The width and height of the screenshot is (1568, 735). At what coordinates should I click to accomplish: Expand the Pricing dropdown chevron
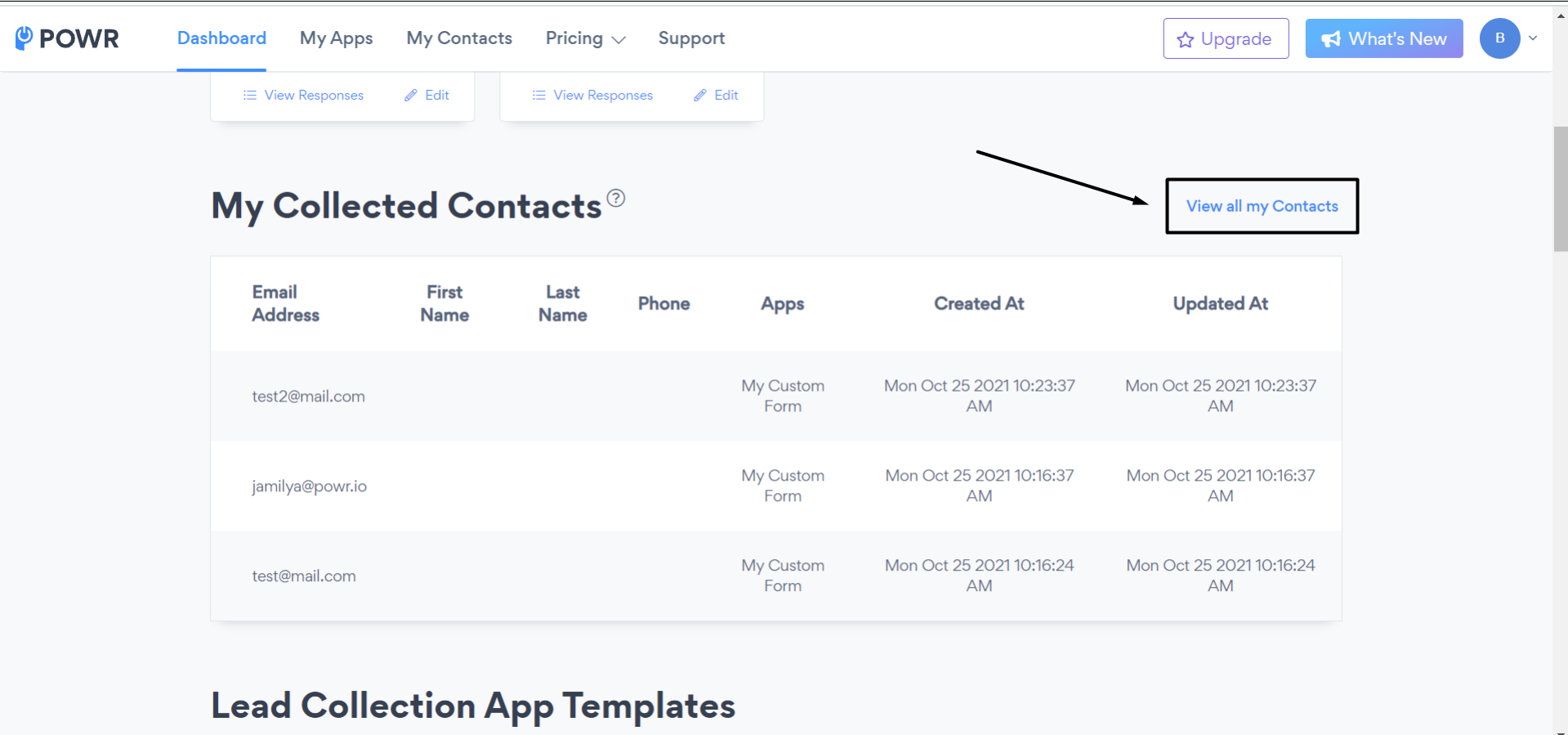[619, 40]
